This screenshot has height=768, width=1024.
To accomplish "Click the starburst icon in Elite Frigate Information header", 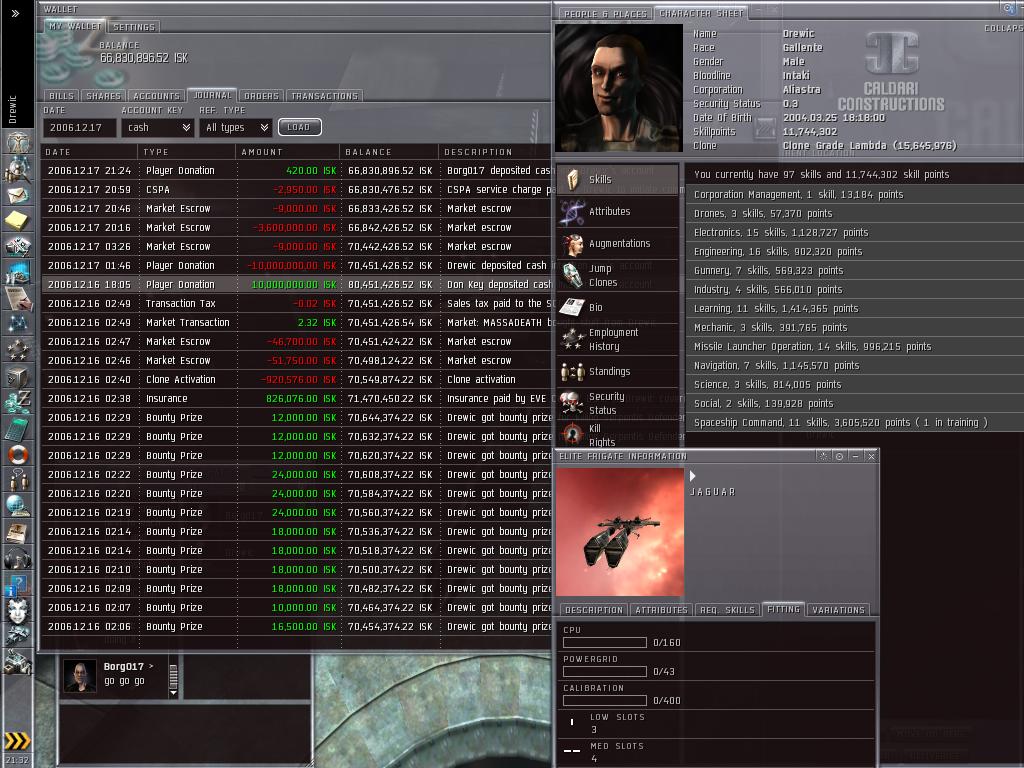I will (x=824, y=456).
